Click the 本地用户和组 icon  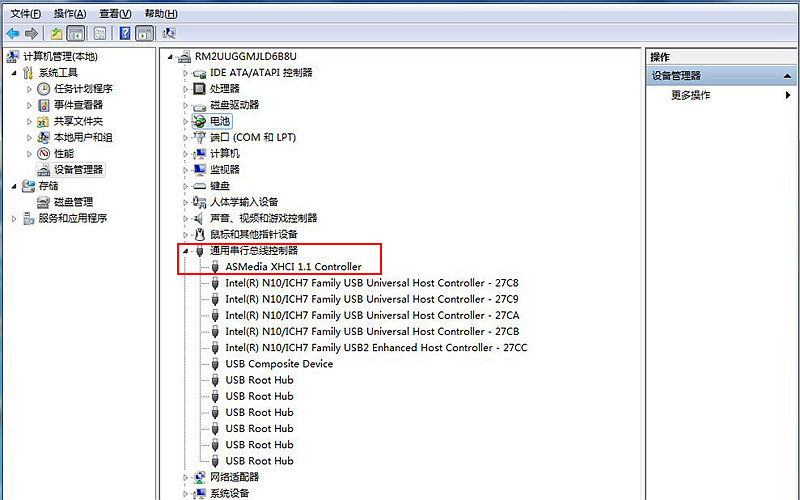tap(44, 138)
